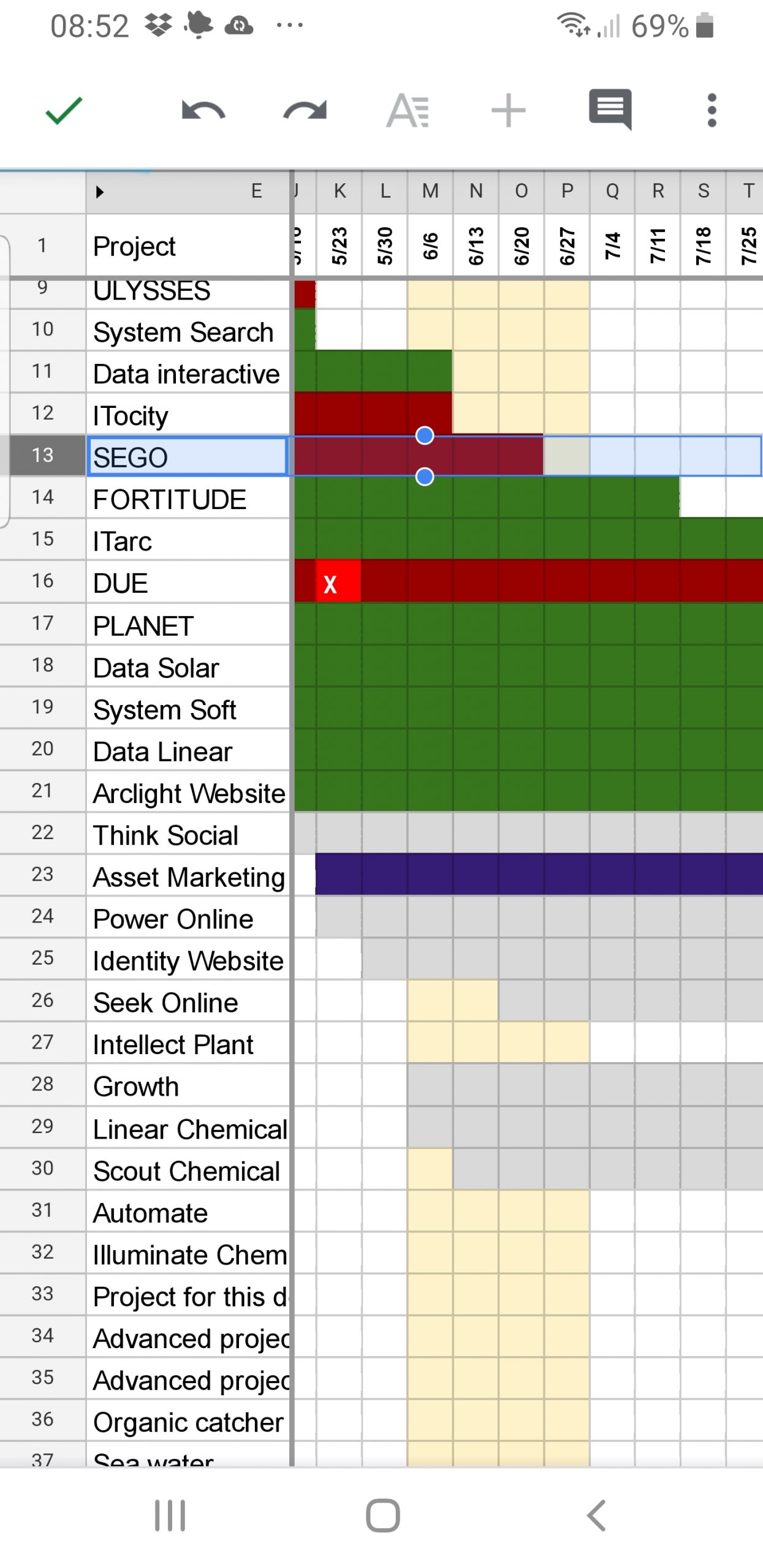Select column M header
The image size is (763, 1568).
point(430,192)
